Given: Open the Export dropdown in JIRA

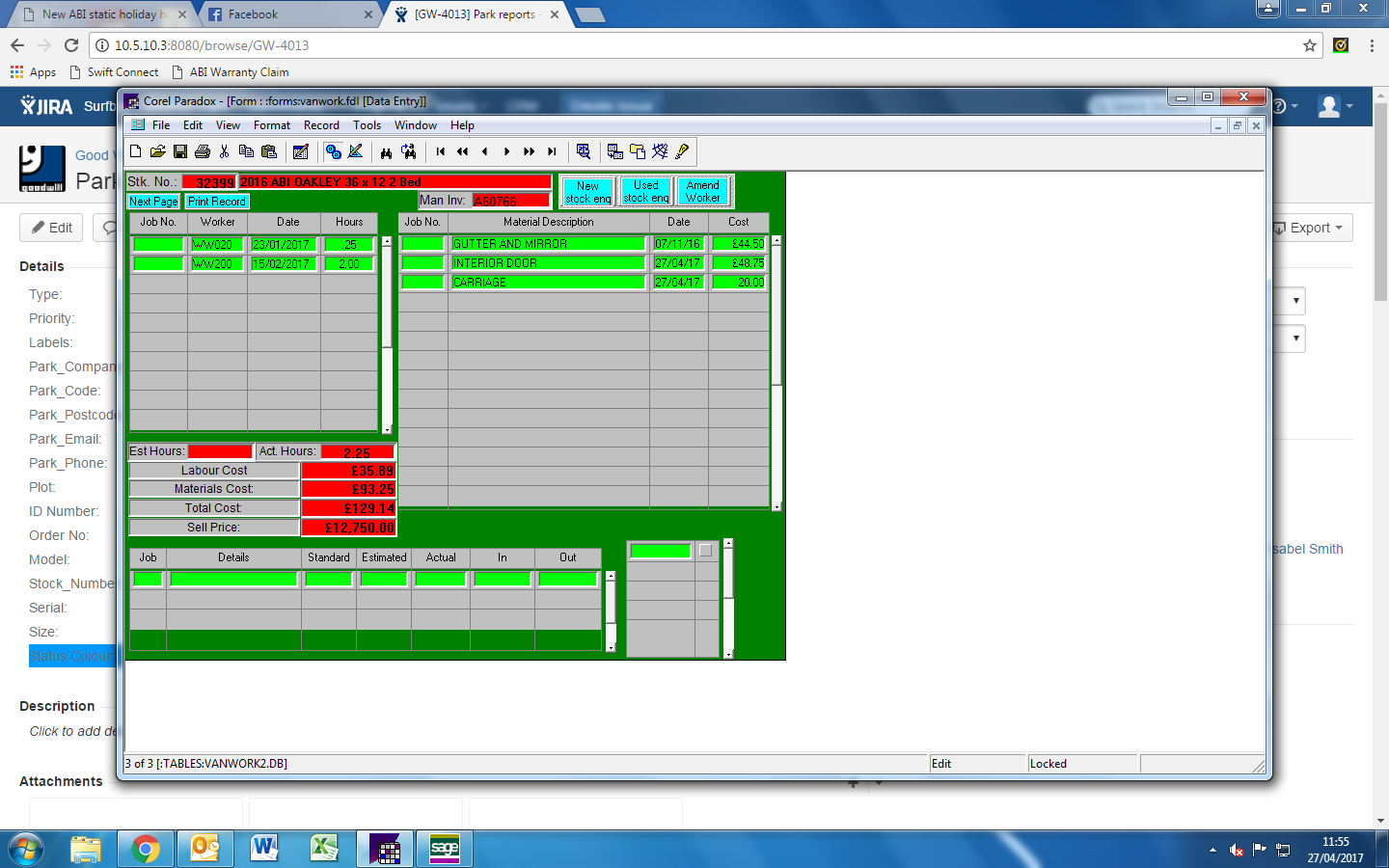Looking at the screenshot, I should tap(1309, 228).
